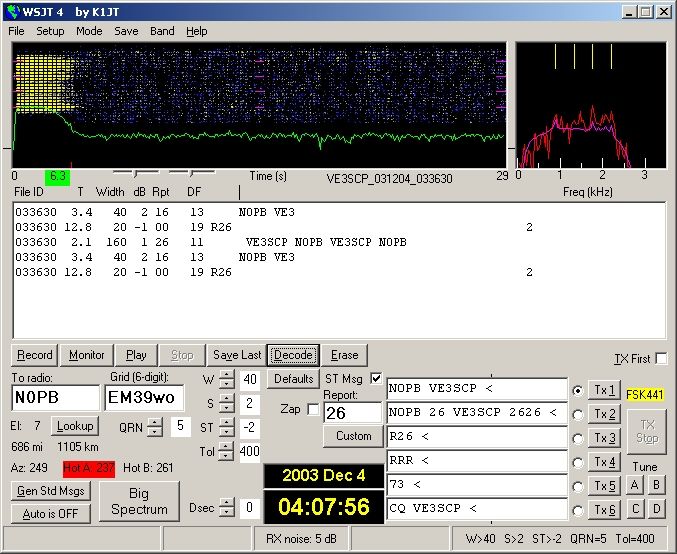This screenshot has width=677, height=554.
Task: Click the Custom button
Action: (x=354, y=436)
